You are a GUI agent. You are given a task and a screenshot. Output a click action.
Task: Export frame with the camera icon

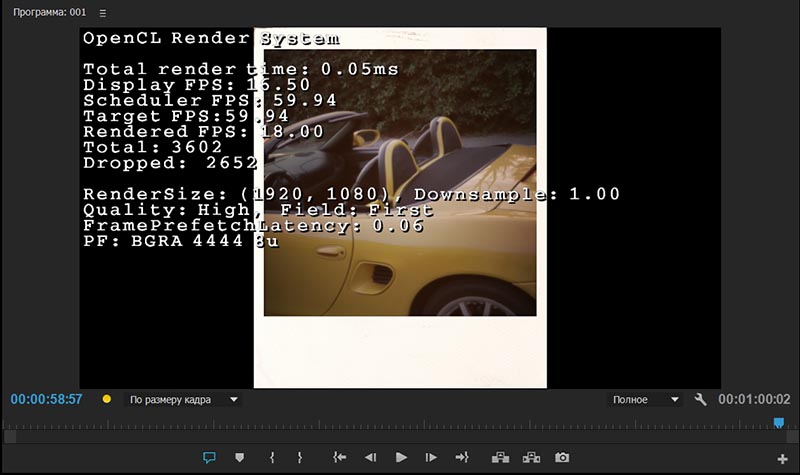562,458
